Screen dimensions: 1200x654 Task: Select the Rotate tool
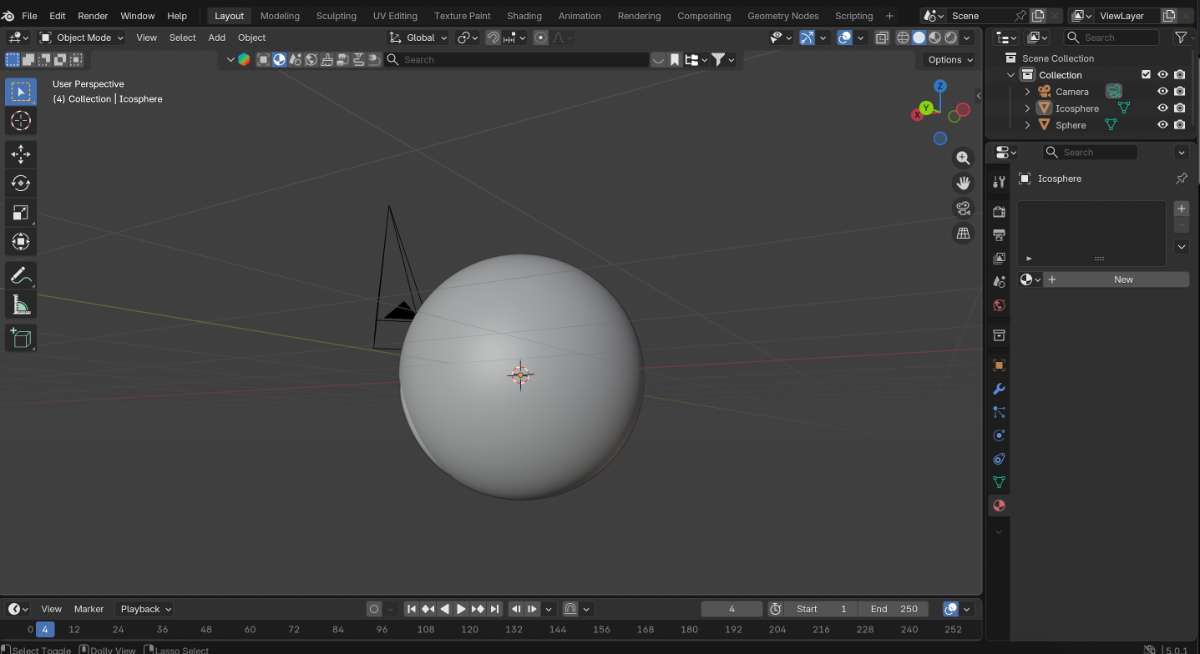click(21, 183)
